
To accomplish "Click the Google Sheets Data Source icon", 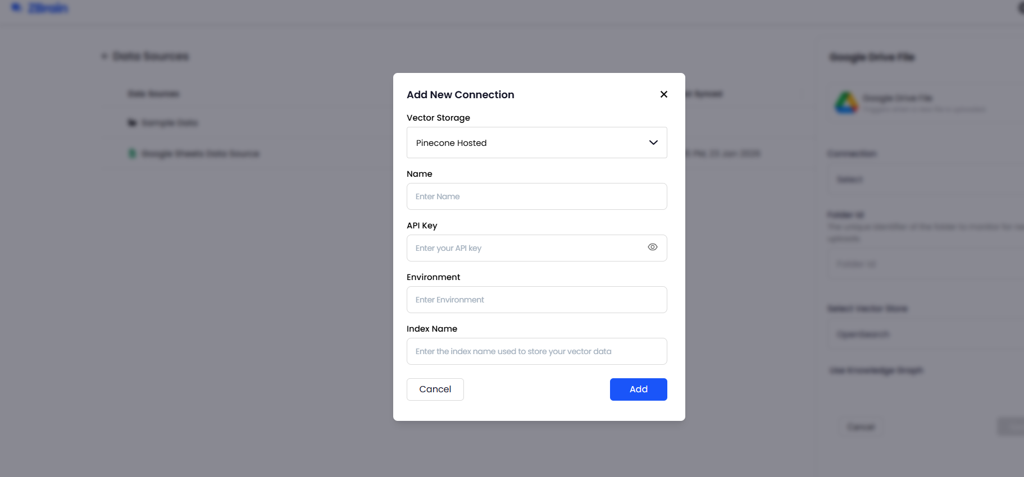I will [x=132, y=154].
